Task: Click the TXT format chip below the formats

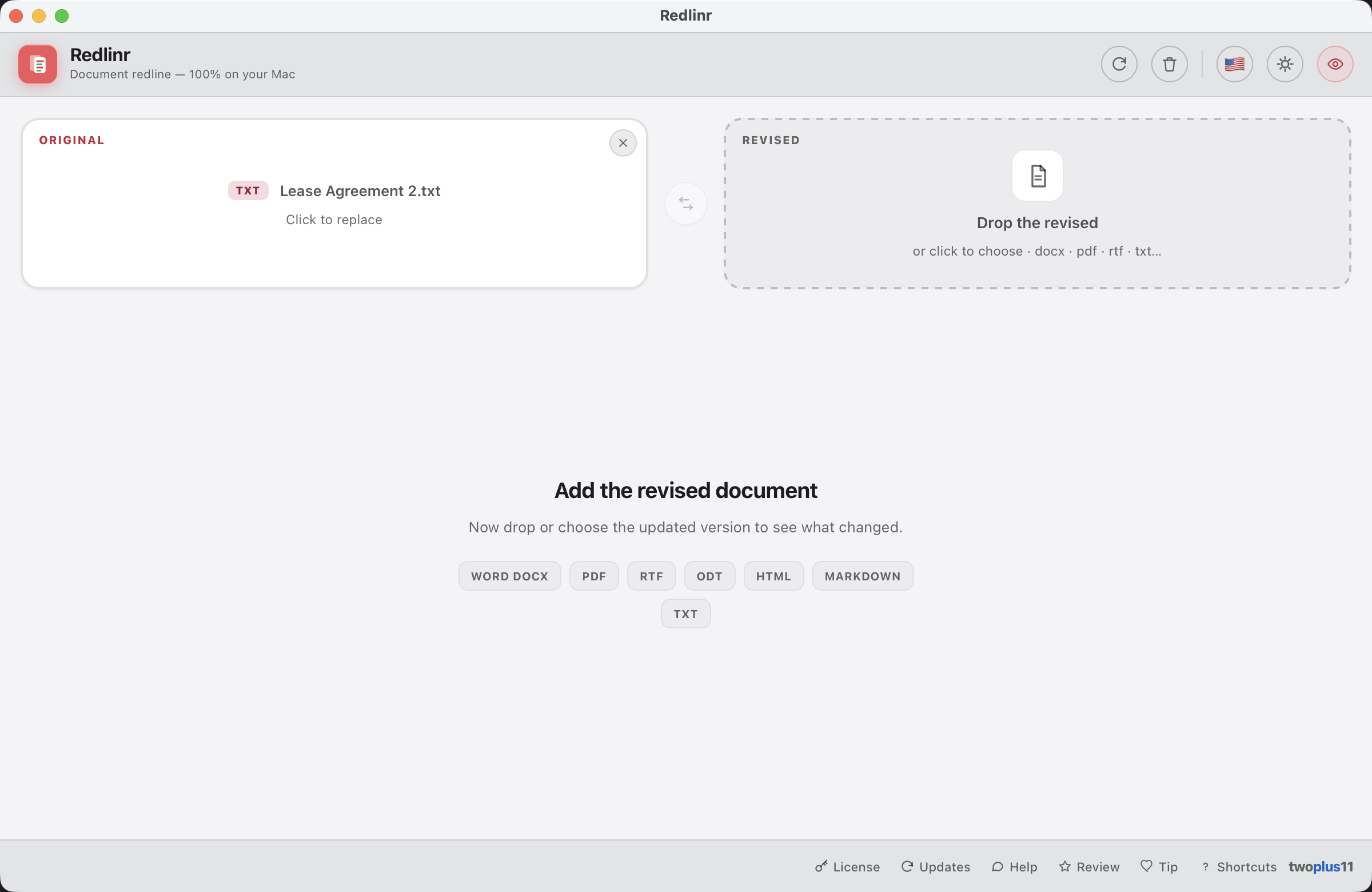Action: click(686, 614)
